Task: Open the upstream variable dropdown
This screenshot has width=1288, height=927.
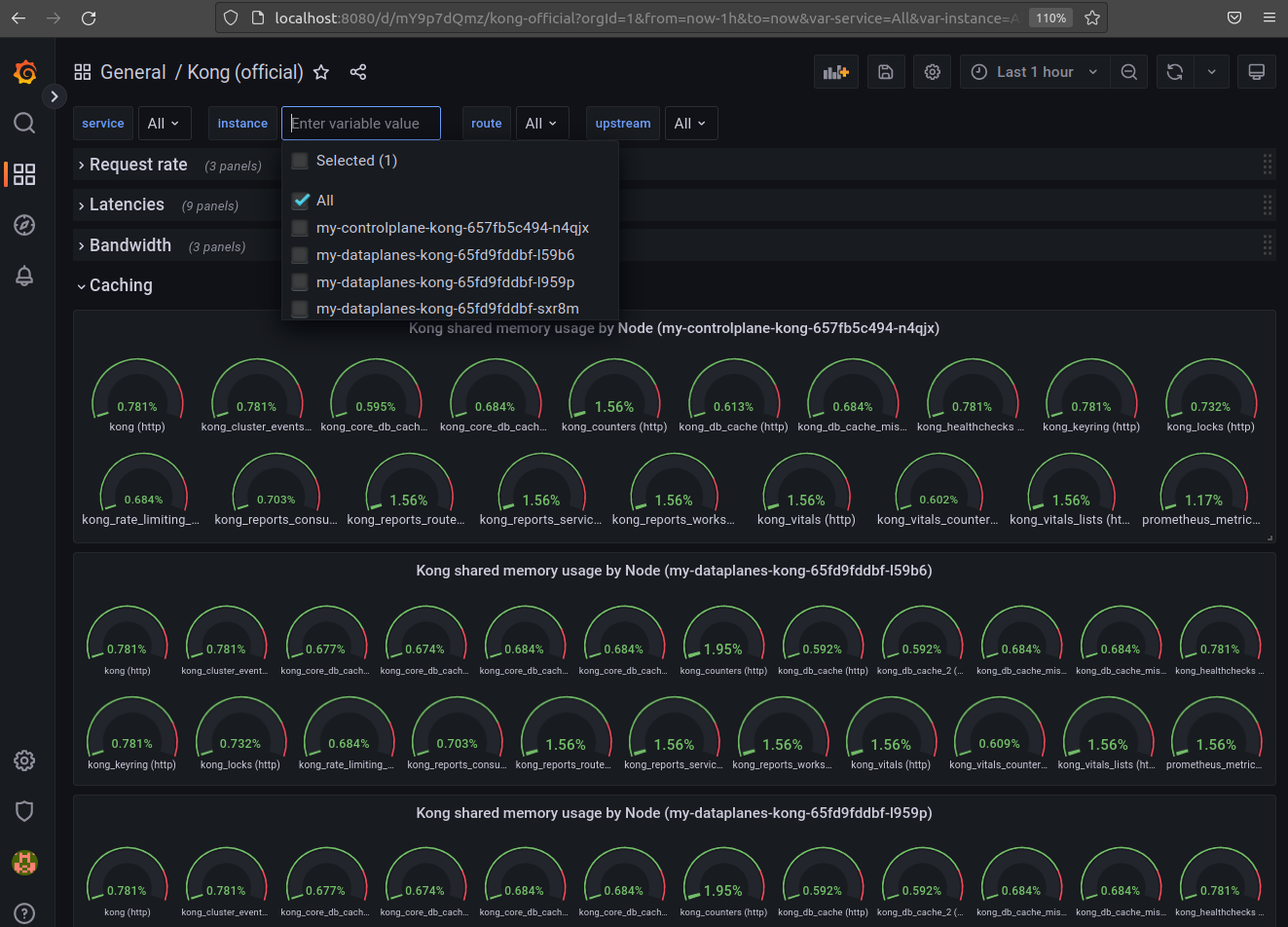Action: [x=690, y=124]
